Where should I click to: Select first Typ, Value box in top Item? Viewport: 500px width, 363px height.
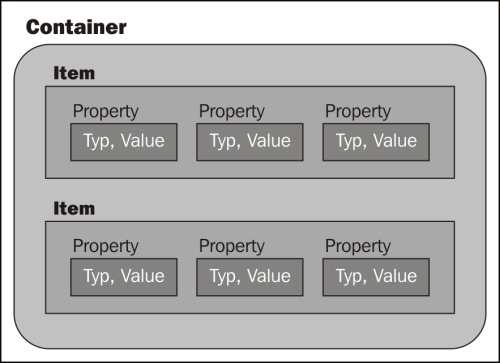point(124,142)
